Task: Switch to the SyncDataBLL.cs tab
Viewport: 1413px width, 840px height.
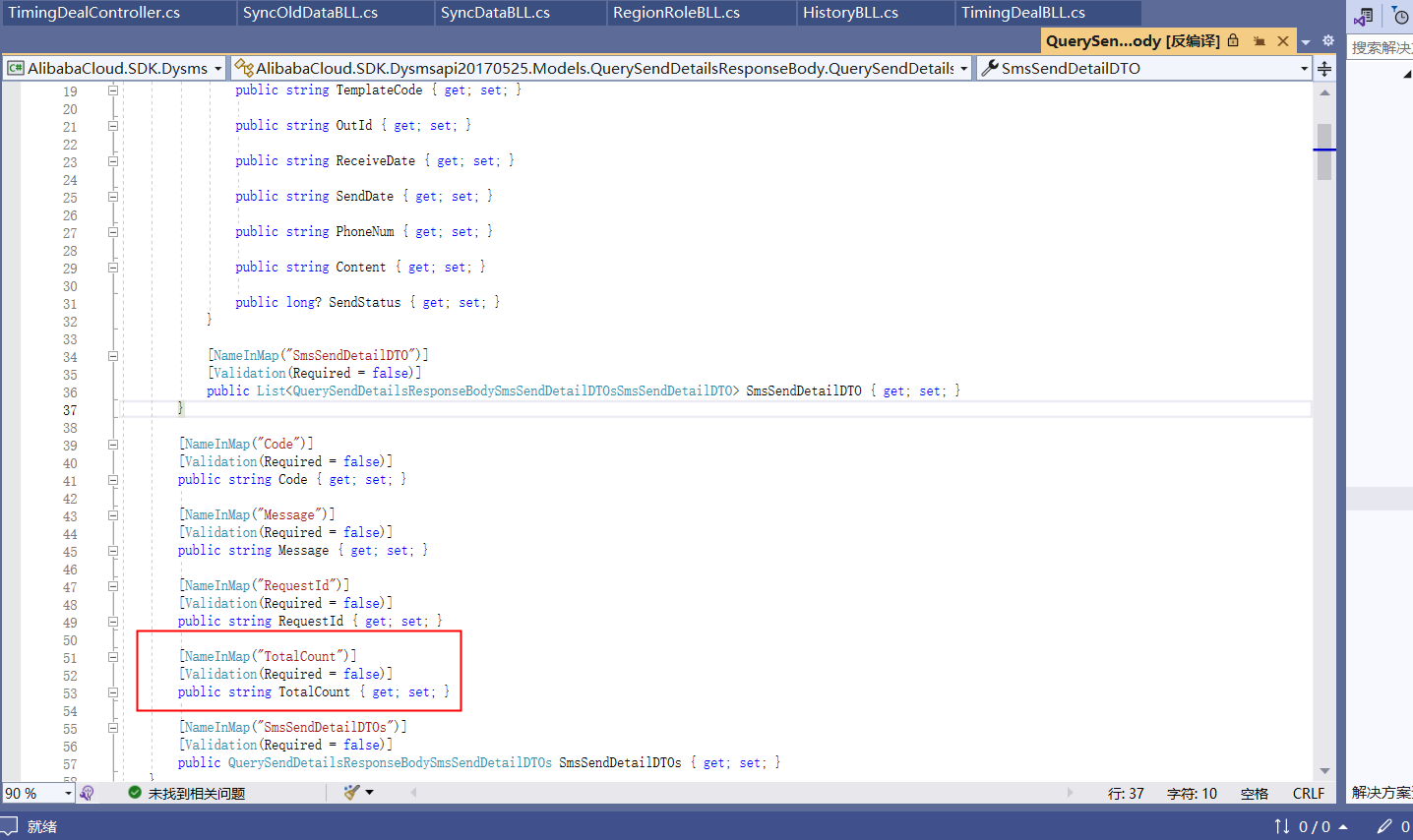Action: click(x=519, y=13)
